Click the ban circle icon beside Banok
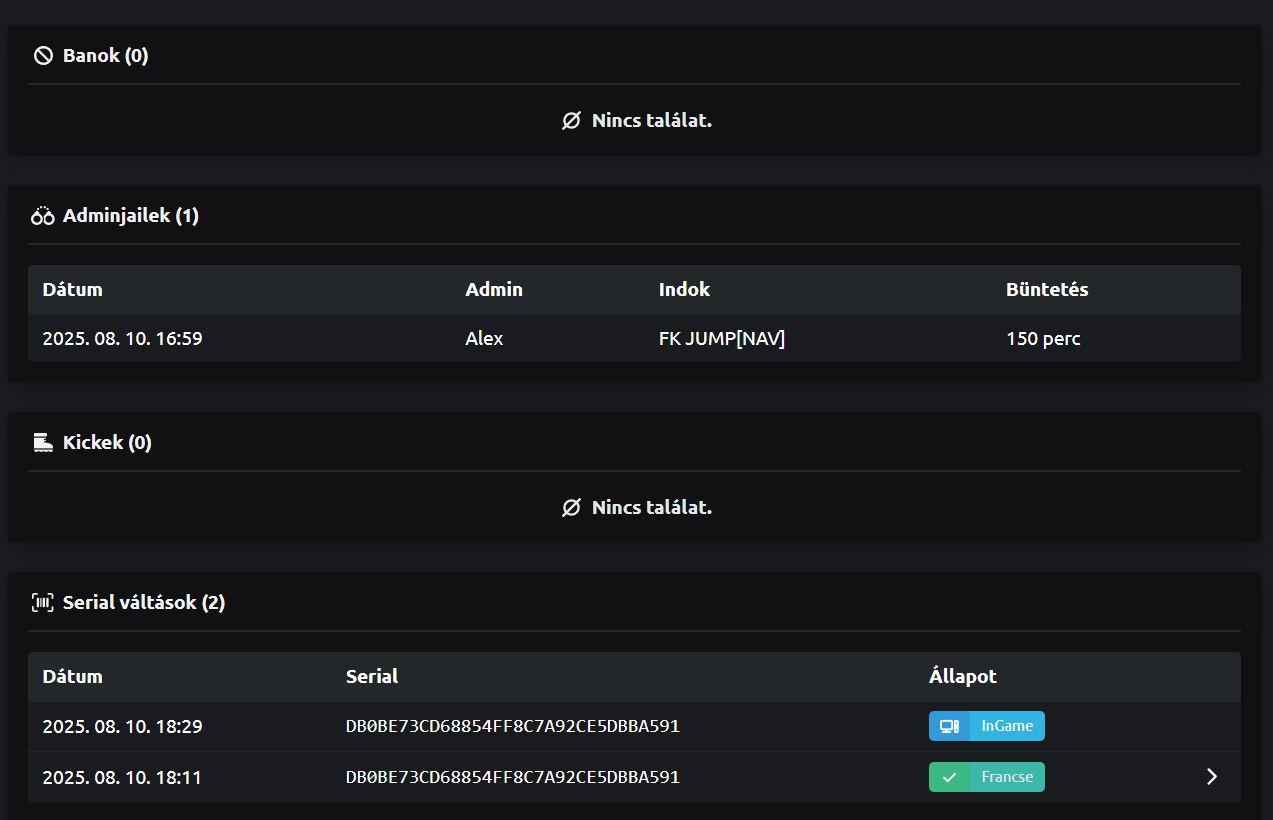This screenshot has width=1273, height=820. pos(43,56)
